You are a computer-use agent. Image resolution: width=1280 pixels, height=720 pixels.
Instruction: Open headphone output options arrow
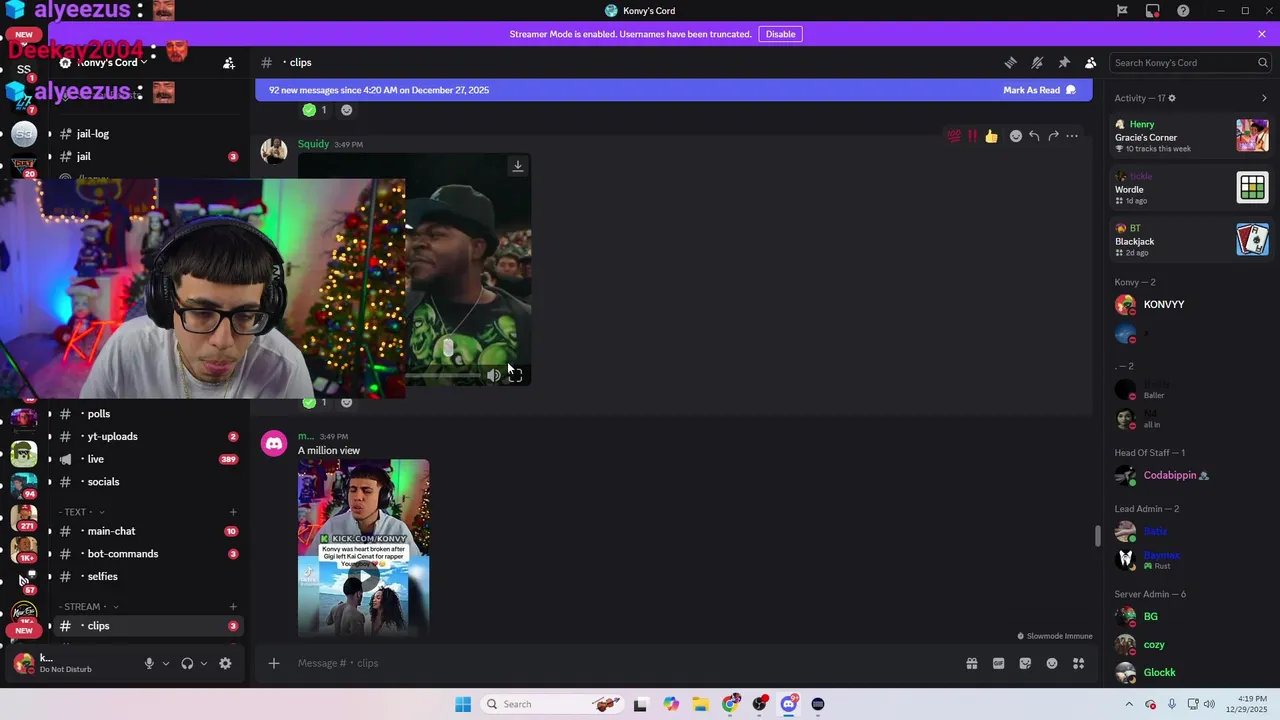204,663
